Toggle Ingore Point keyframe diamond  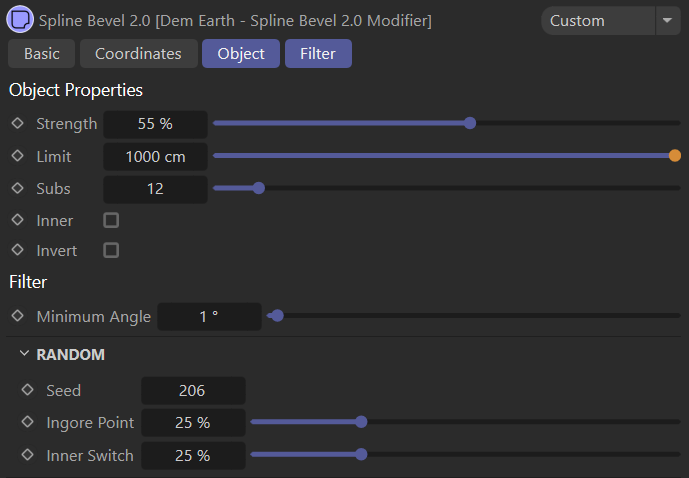28,422
